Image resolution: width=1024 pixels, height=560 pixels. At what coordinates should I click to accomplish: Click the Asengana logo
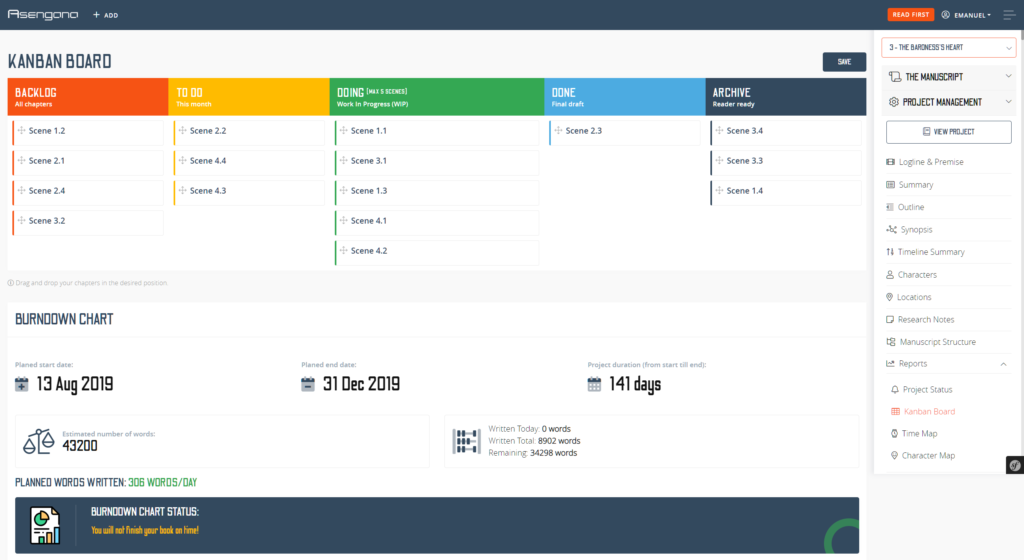[x=42, y=15]
